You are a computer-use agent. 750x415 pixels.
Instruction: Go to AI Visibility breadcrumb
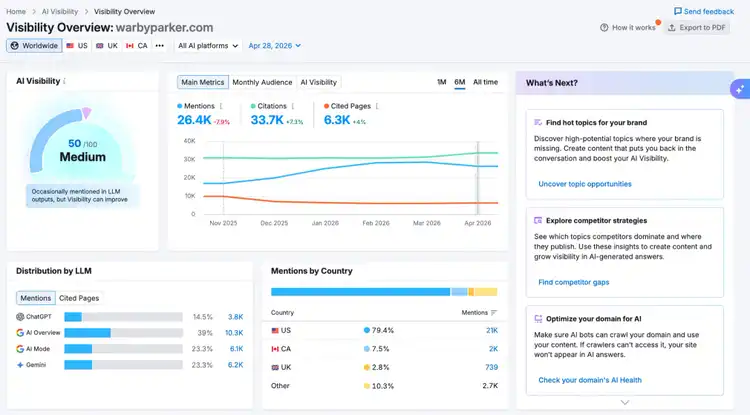point(60,11)
